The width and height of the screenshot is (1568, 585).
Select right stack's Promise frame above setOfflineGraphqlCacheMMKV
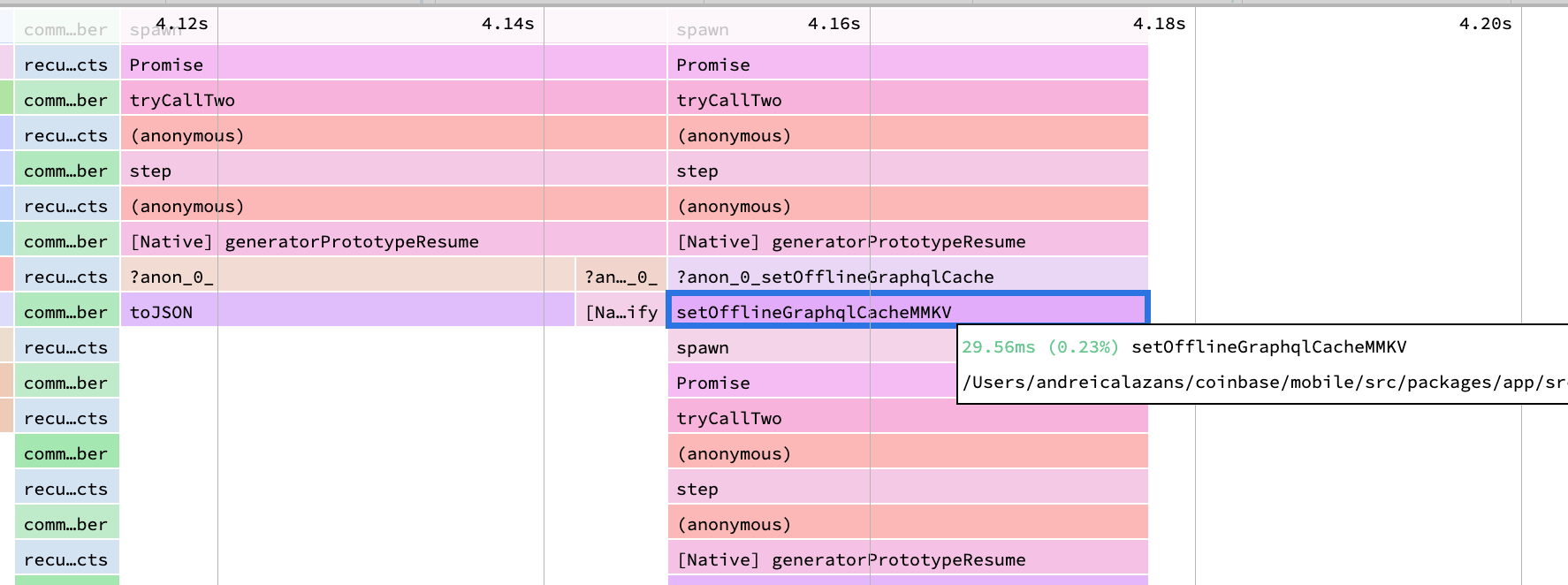908,63
